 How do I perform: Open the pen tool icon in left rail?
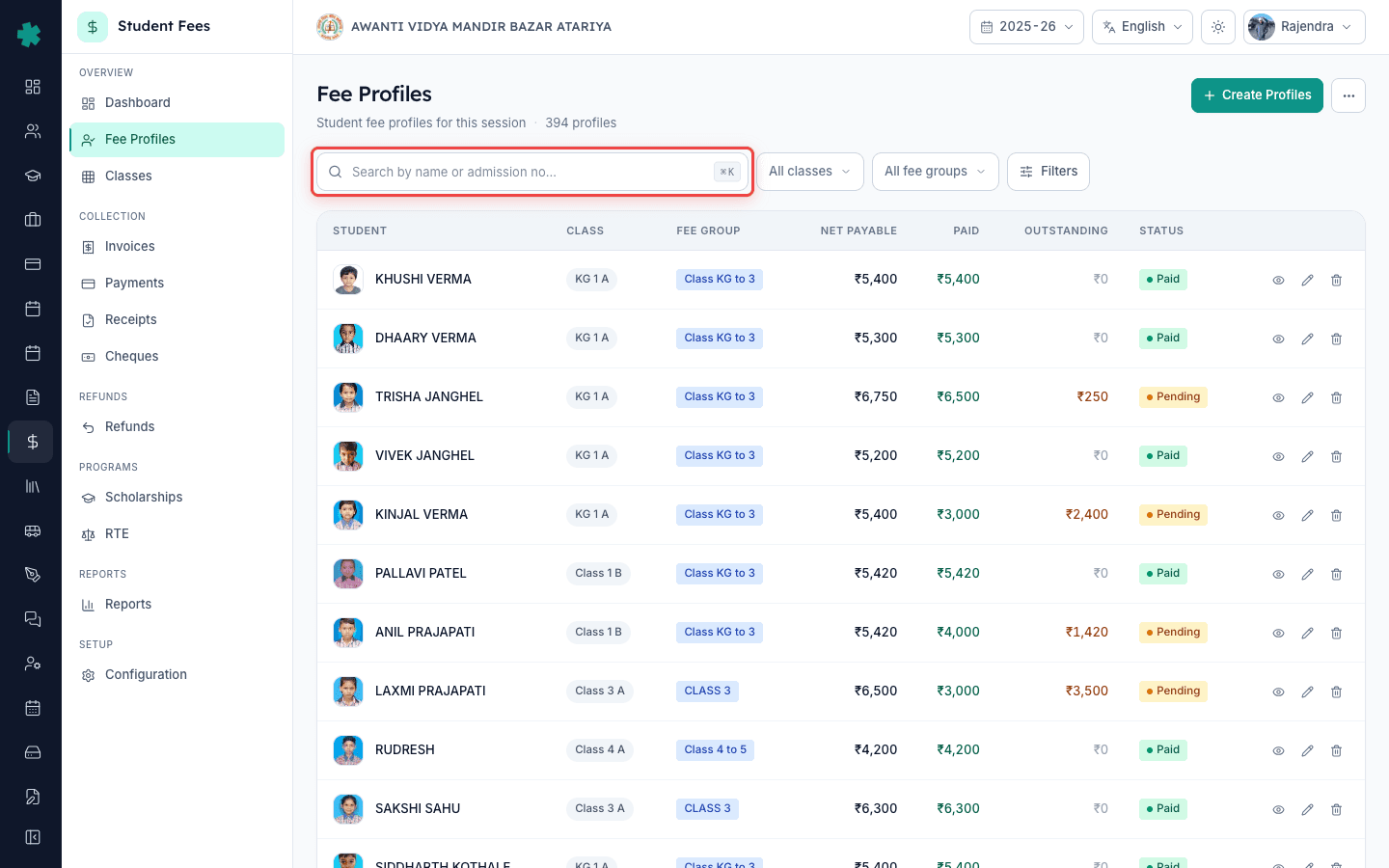click(x=33, y=575)
